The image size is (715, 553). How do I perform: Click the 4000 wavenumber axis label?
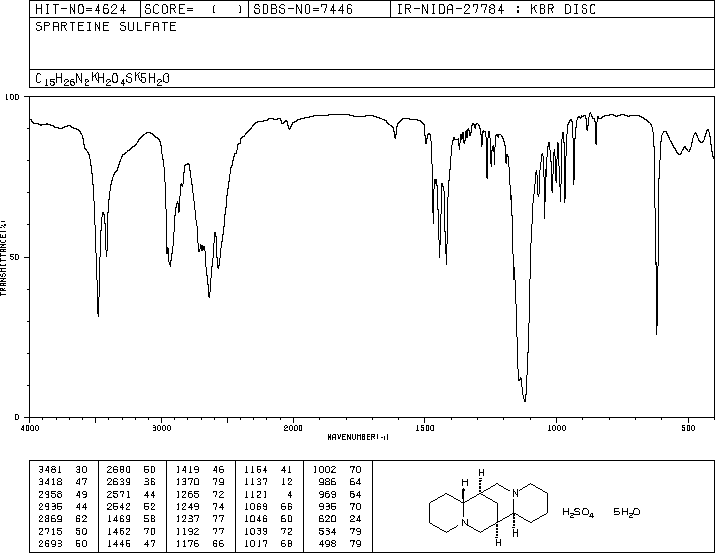(30, 428)
